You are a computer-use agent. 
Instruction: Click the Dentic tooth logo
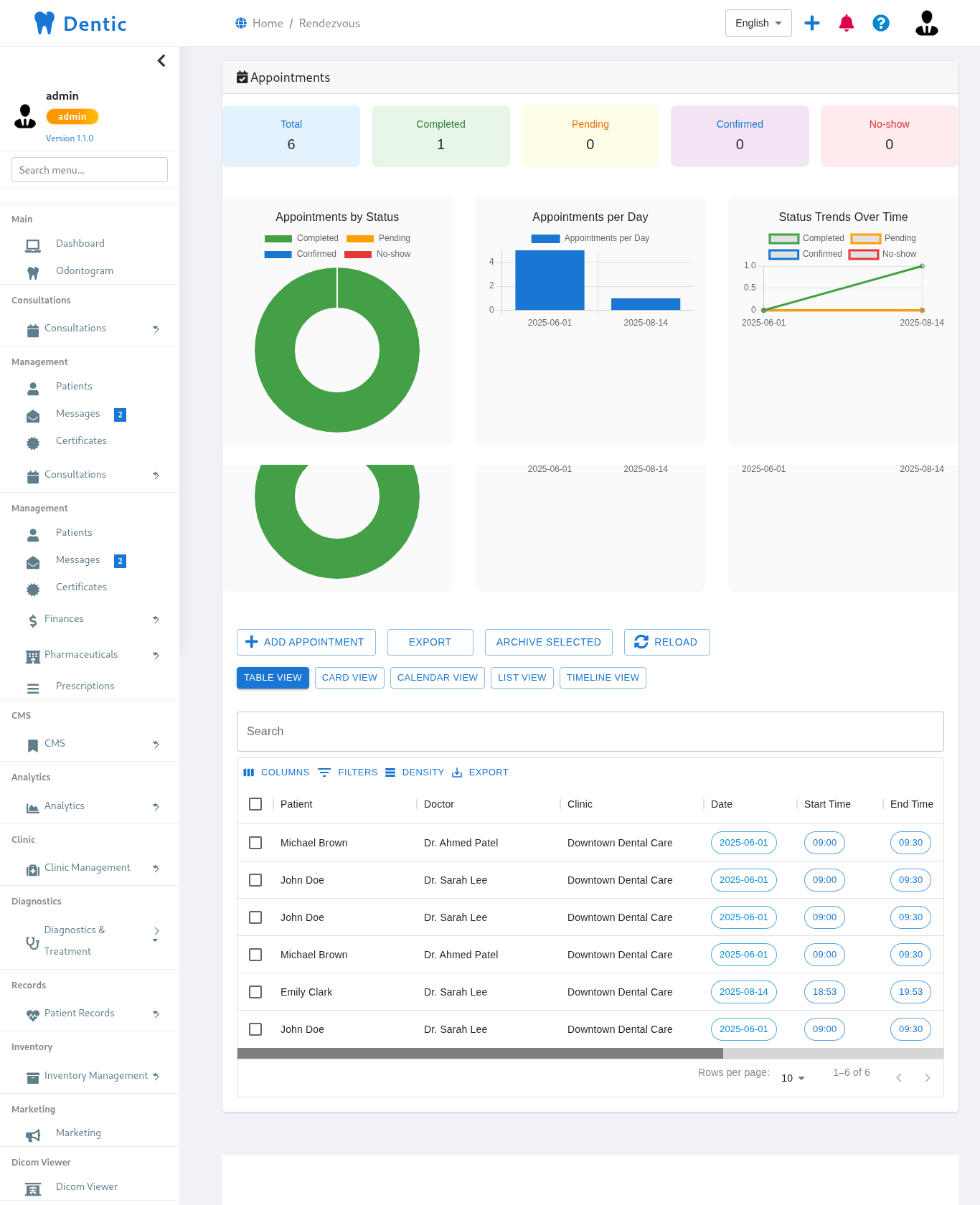pos(44,23)
